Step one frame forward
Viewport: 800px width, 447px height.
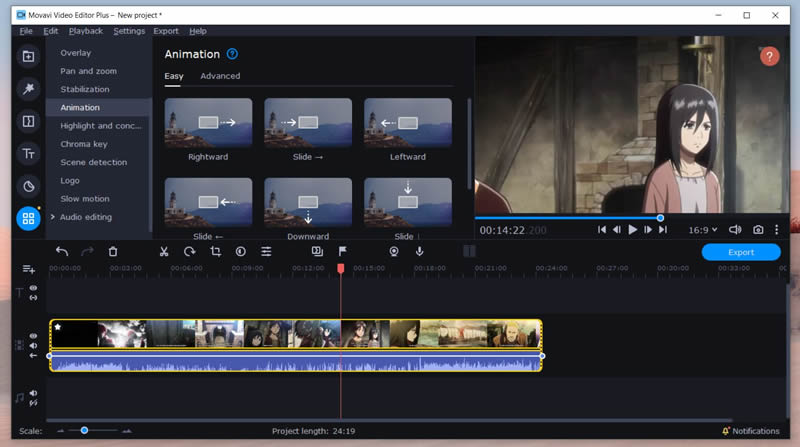647,230
